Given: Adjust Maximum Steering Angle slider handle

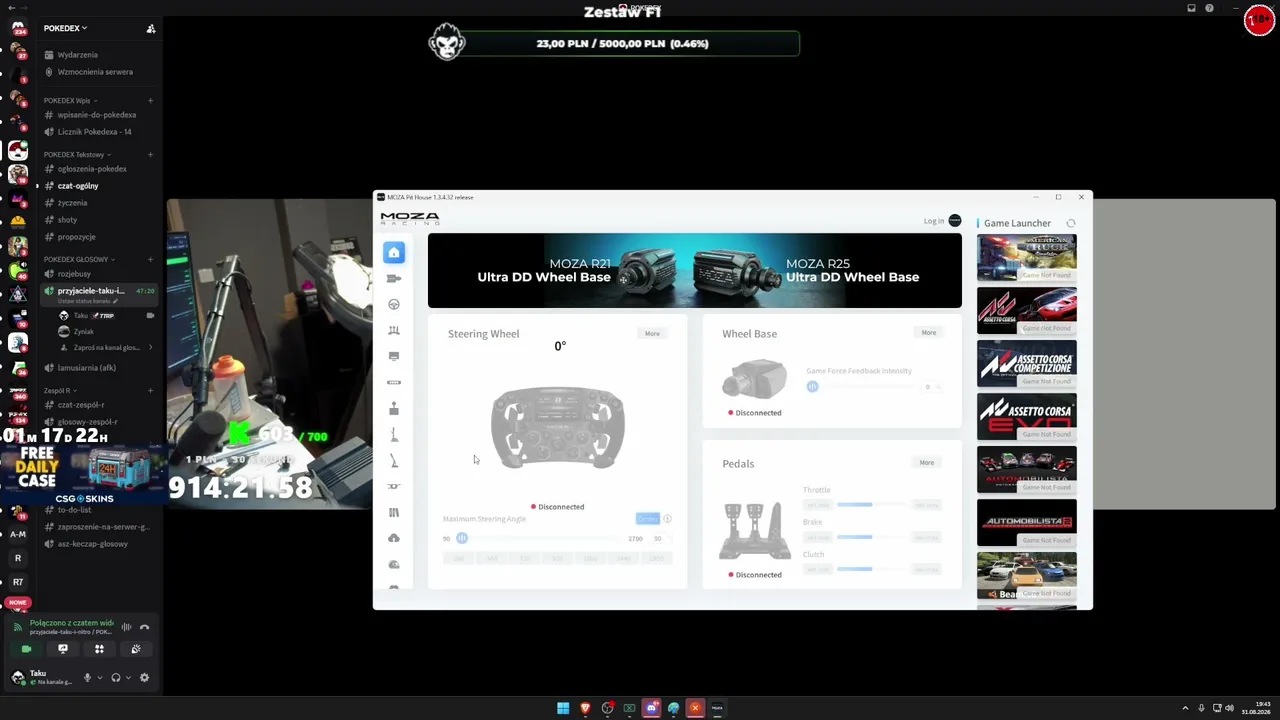Looking at the screenshot, I should pyautogui.click(x=462, y=539).
